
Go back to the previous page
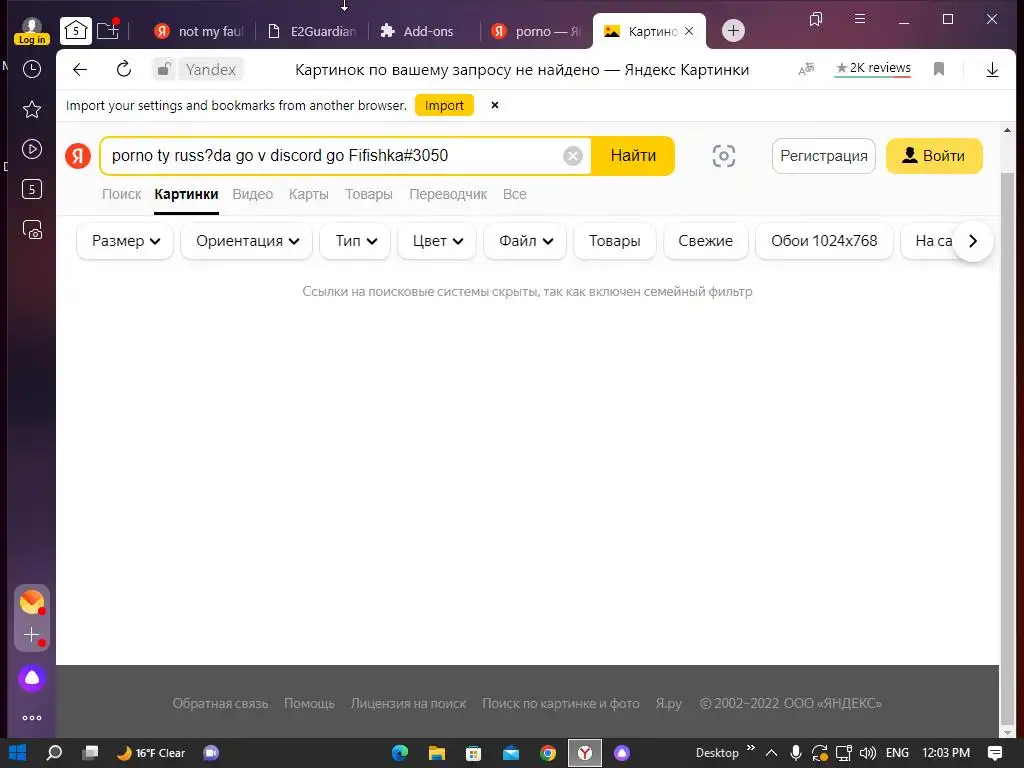click(x=80, y=69)
